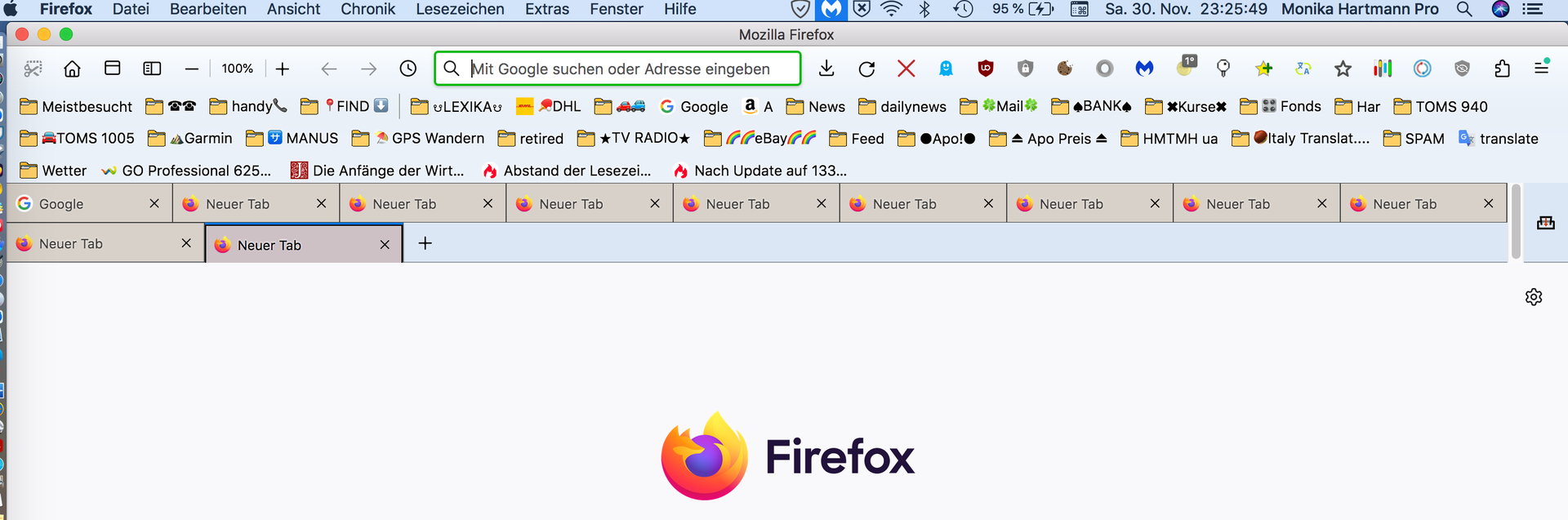Open the Ansicht menu
The width and height of the screenshot is (1568, 520).
tap(293, 9)
